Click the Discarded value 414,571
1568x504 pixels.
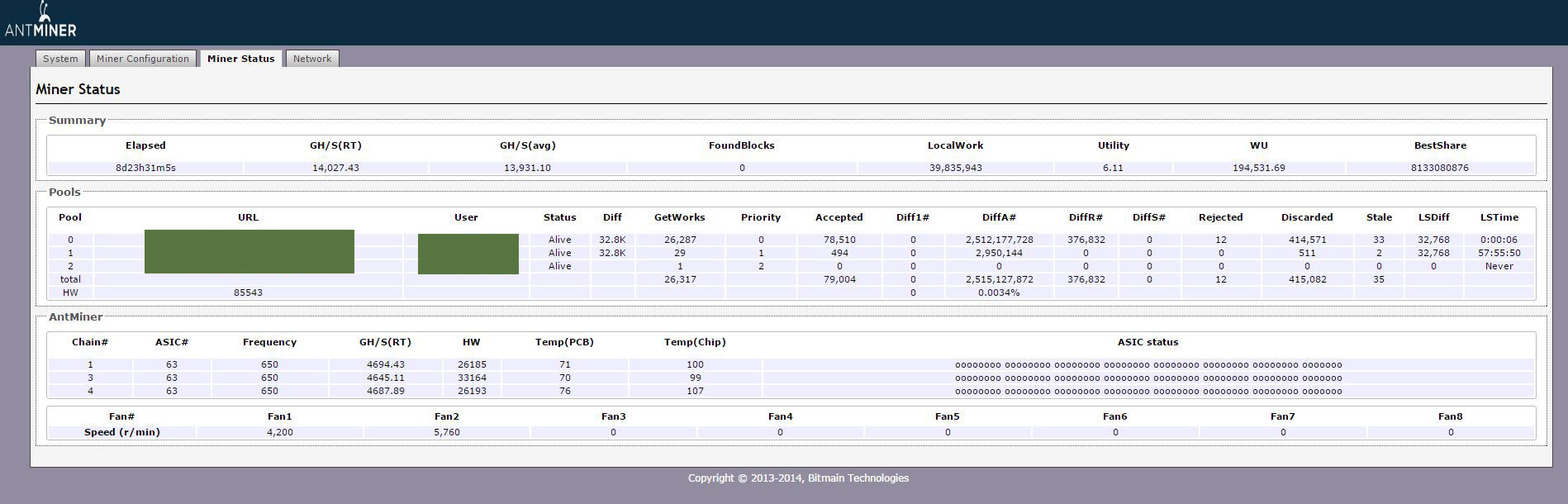1307,240
